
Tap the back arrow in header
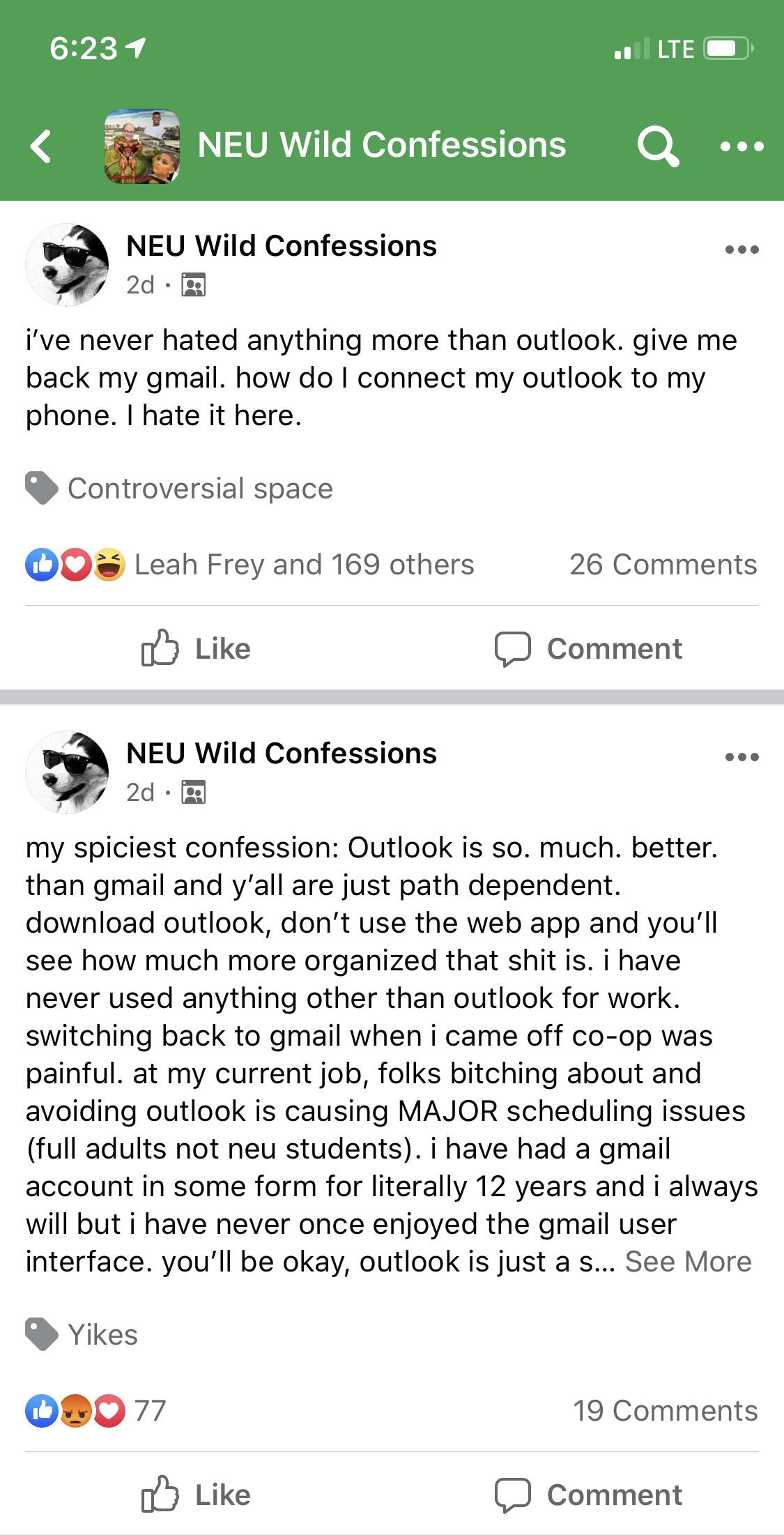(41, 146)
